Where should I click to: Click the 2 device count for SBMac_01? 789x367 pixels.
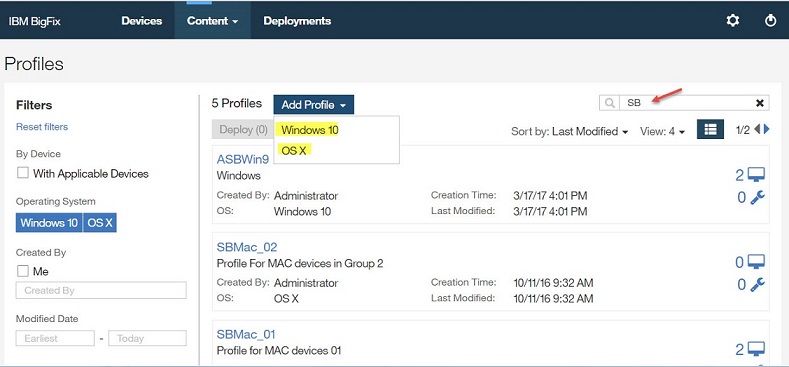(x=739, y=349)
